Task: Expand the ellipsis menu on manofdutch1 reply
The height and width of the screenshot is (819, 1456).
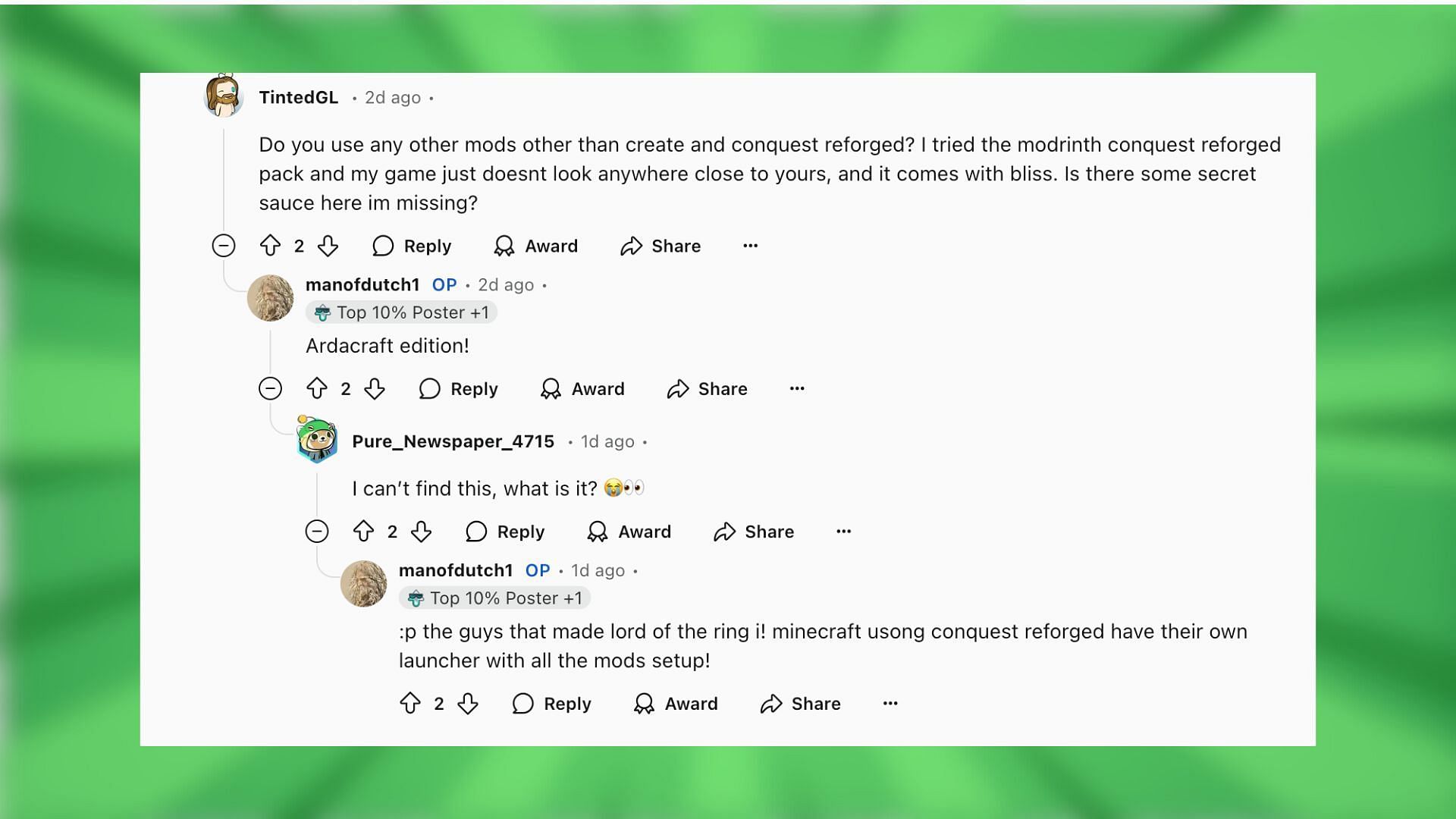Action: click(796, 389)
